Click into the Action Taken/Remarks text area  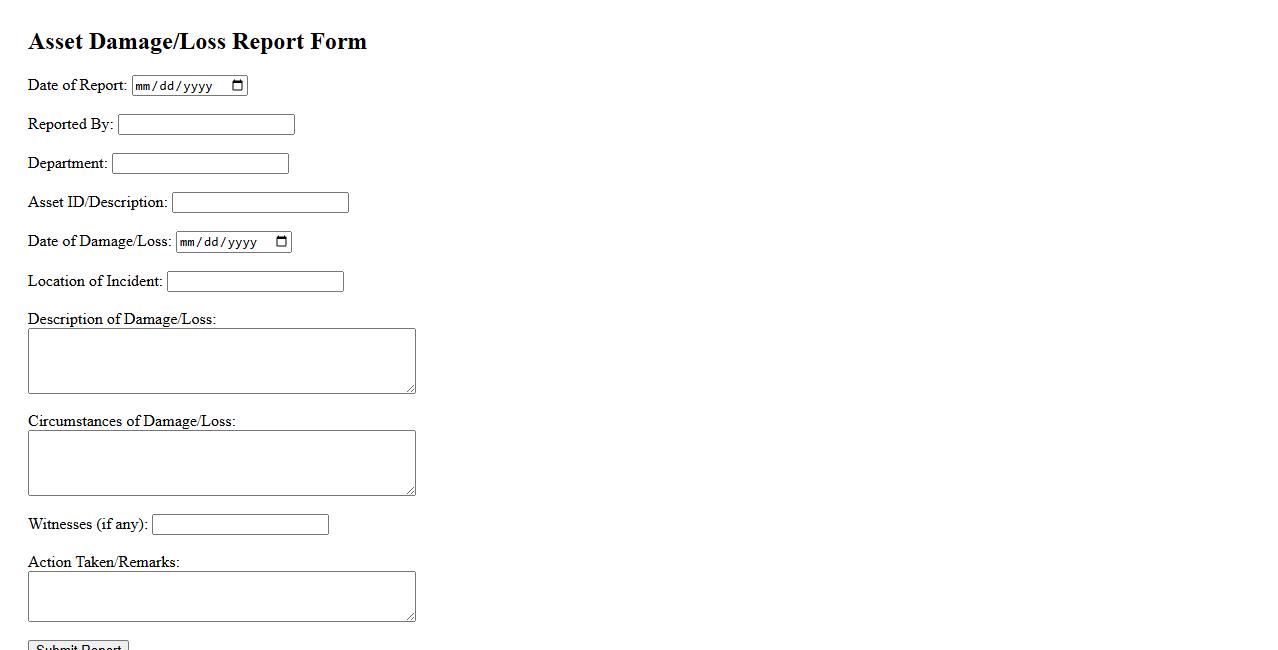[x=221, y=596]
